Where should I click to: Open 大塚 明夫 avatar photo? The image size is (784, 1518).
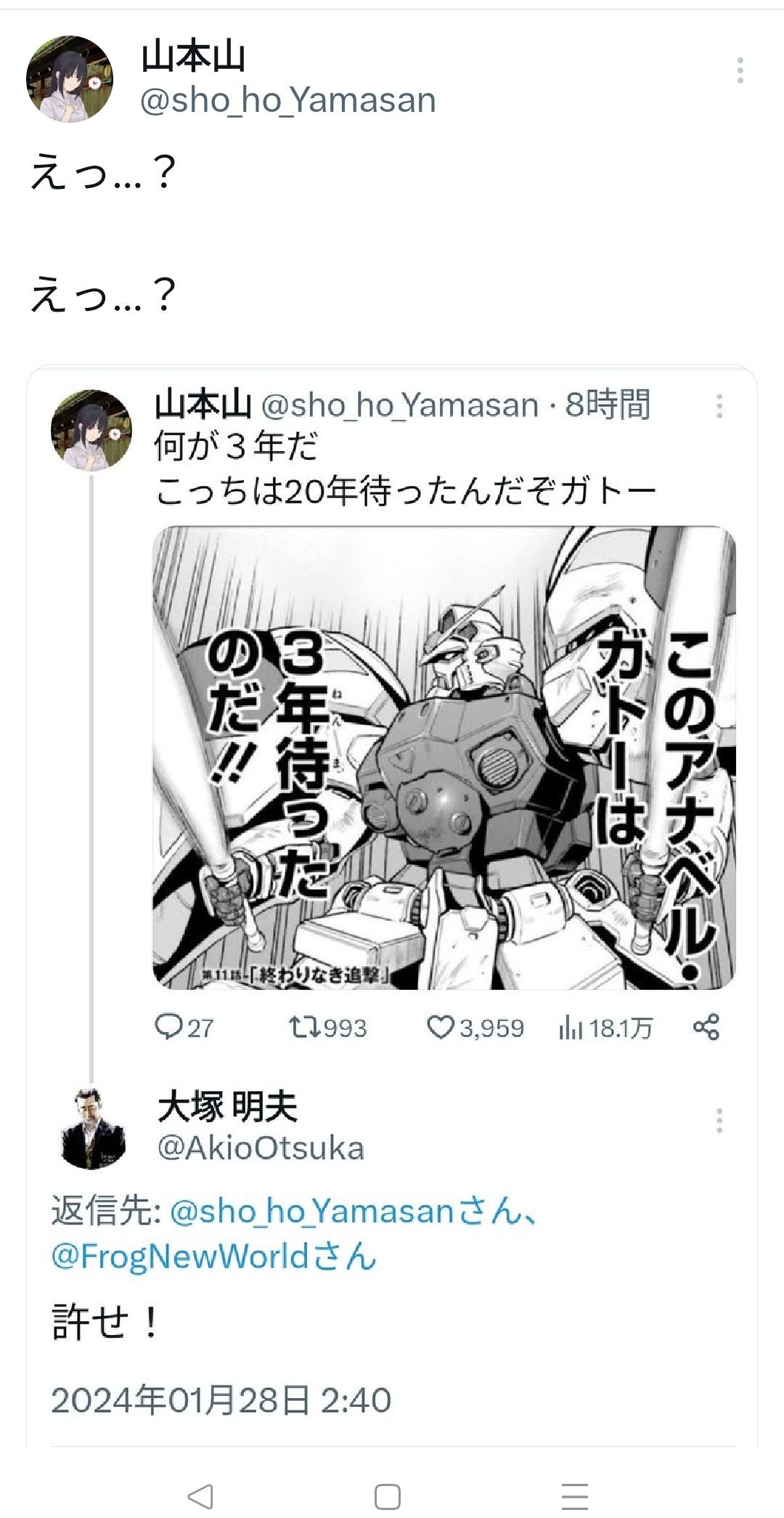[91, 1129]
